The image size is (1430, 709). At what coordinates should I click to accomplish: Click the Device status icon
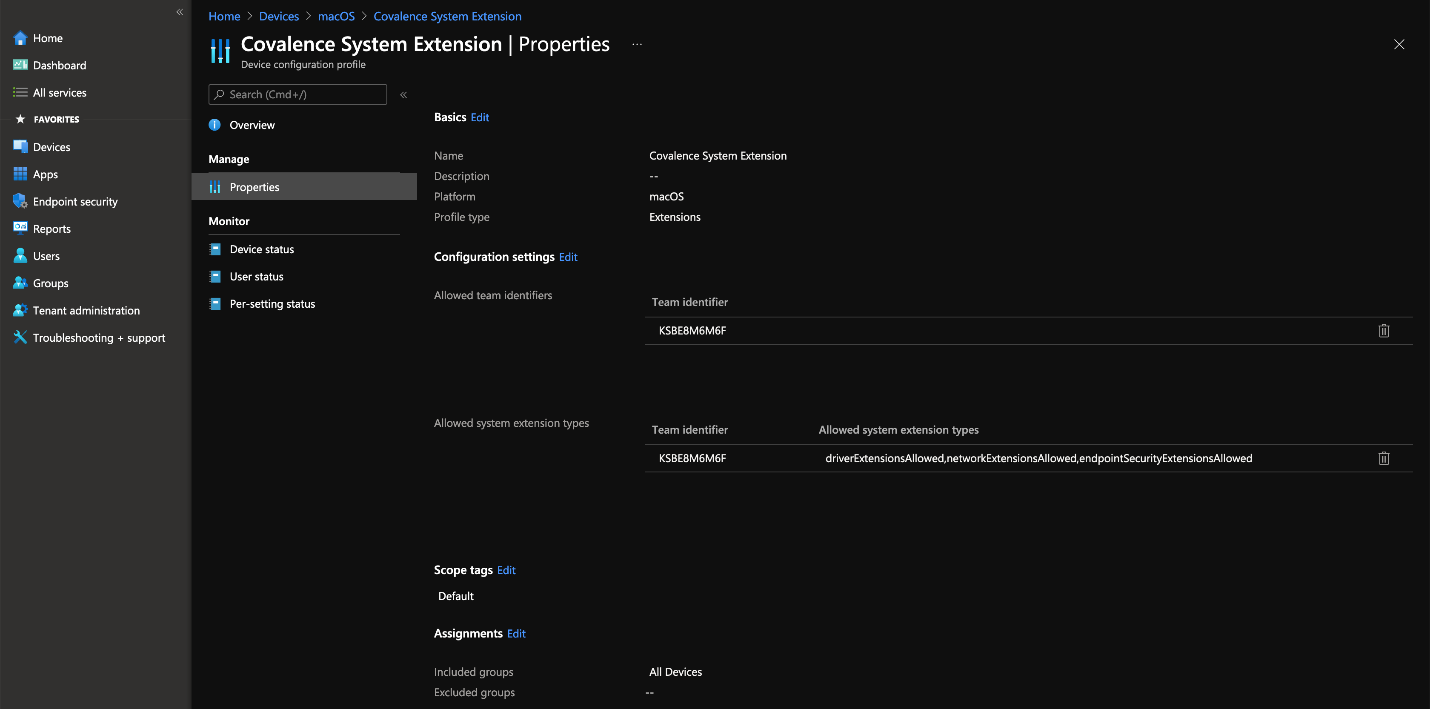214,249
